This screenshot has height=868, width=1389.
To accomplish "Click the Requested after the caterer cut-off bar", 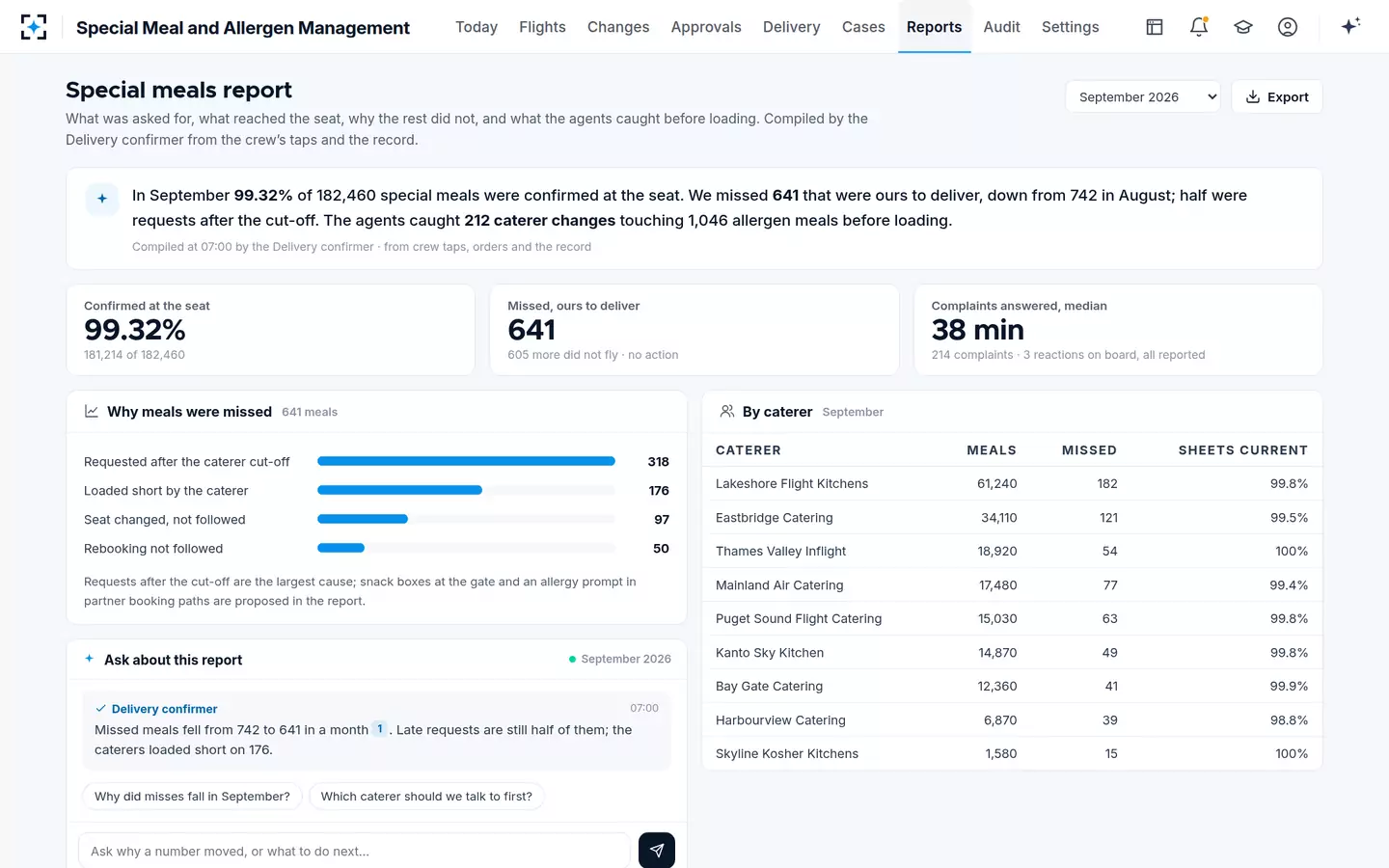I will (x=466, y=461).
